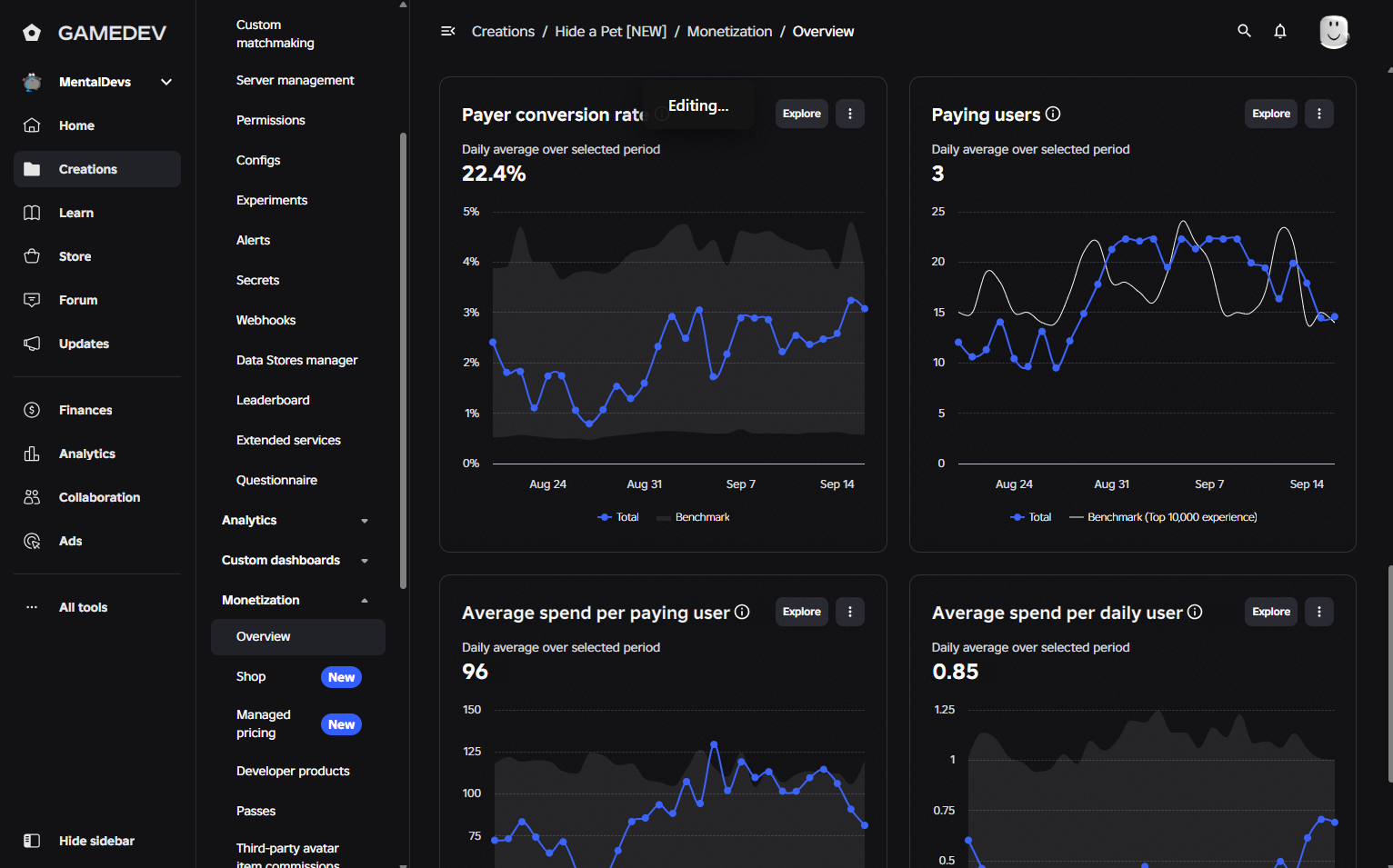Open All tools in the sidebar
This screenshot has height=868, width=1393.
[97, 607]
